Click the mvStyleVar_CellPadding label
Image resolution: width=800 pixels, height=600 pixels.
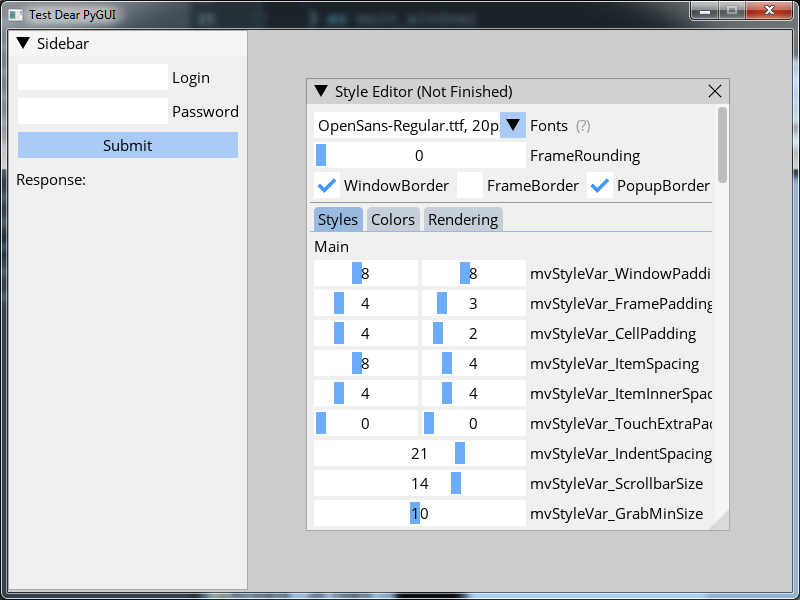pyautogui.click(x=613, y=333)
